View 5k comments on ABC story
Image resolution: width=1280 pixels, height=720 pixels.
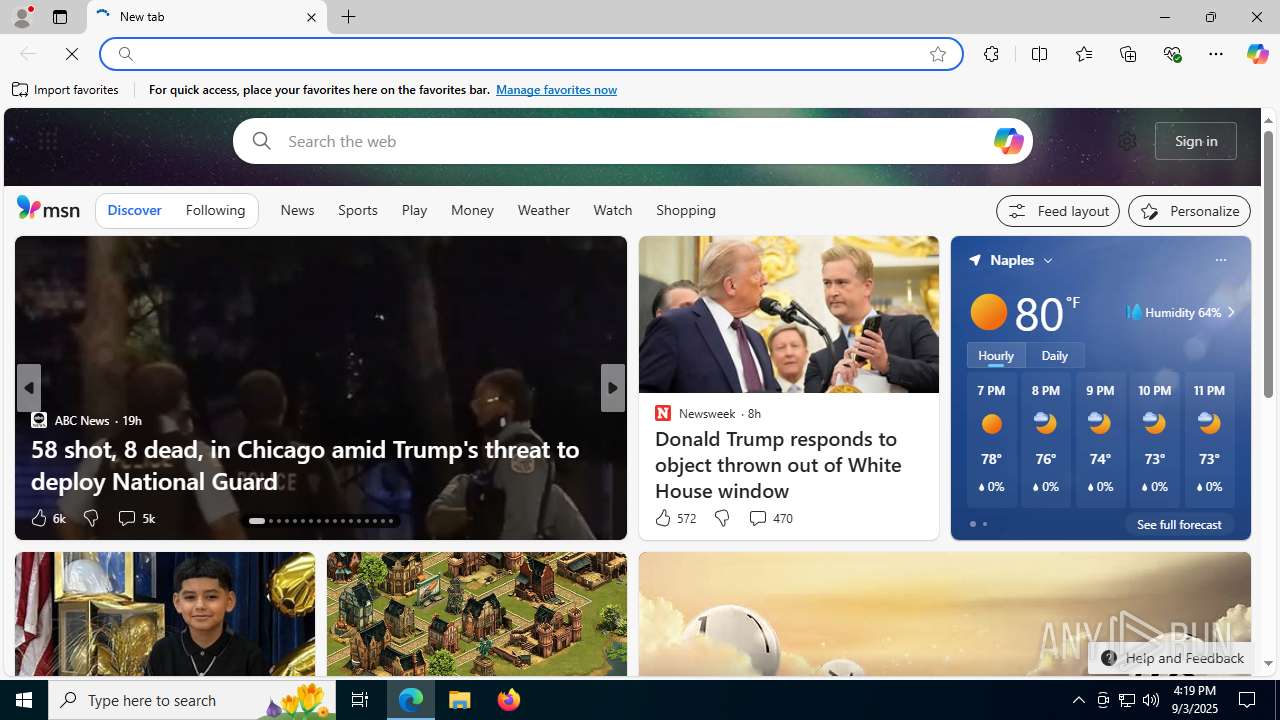pyautogui.click(x=136, y=518)
